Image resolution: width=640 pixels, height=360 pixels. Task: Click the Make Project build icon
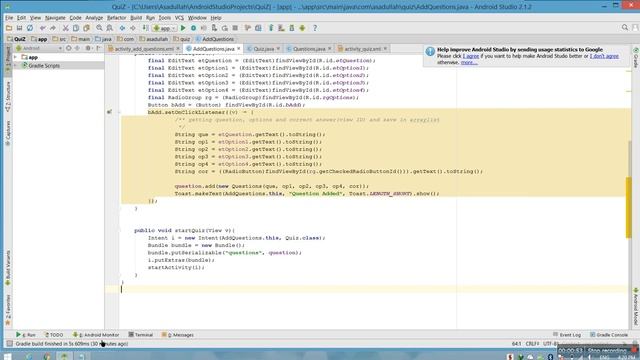tap(145, 28)
